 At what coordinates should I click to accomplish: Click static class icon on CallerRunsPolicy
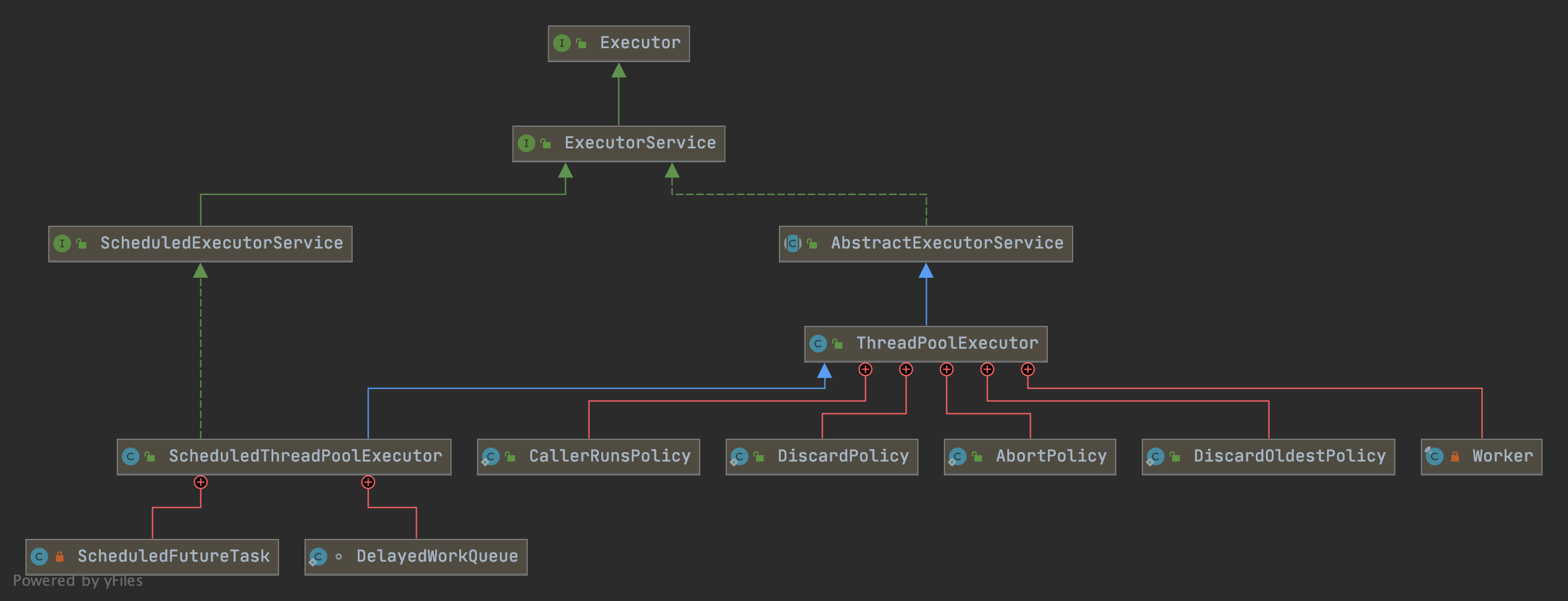[490, 456]
